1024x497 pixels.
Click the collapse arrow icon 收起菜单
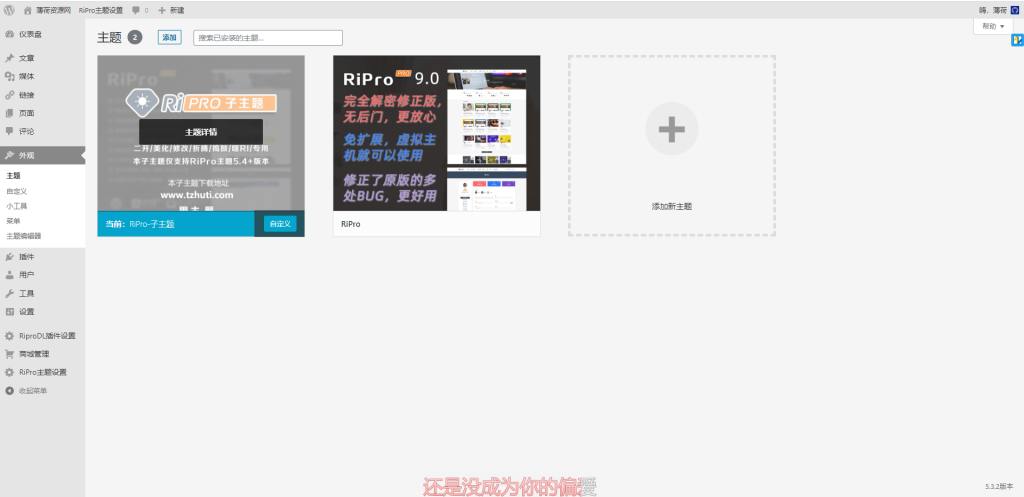9,391
